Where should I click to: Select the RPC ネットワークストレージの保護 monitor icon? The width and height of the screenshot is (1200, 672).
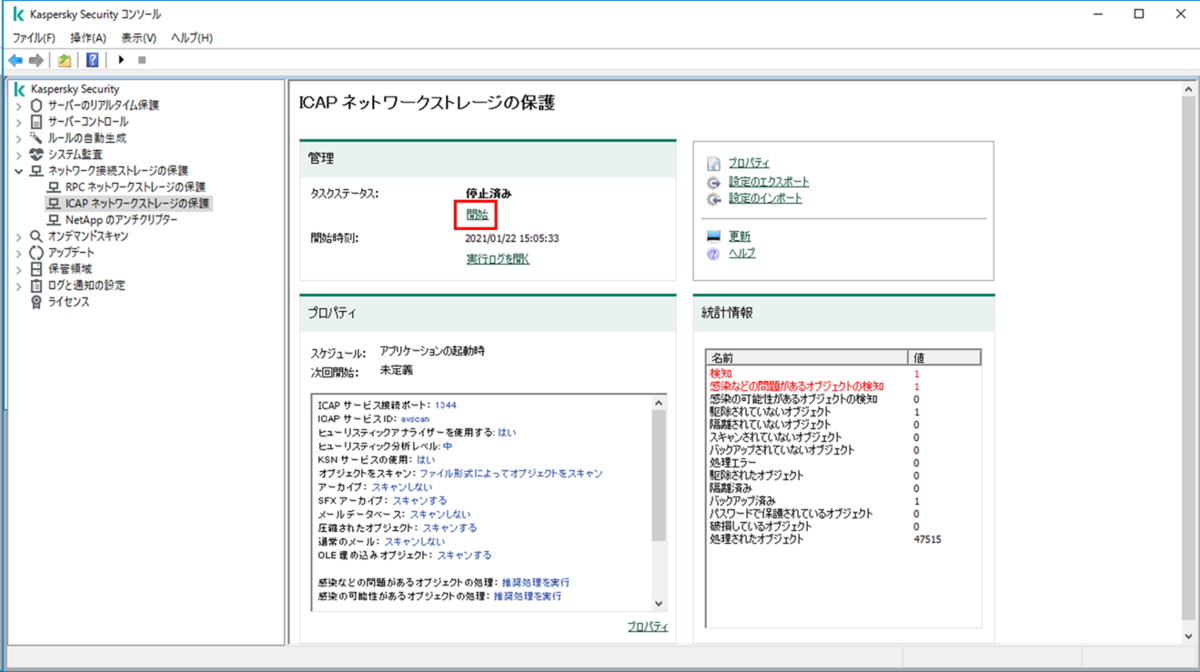55,187
